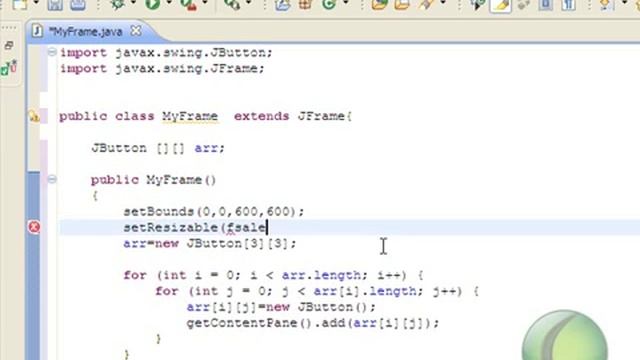Viewport: 640px width, 360px height.
Task: Expand the Run button dropdown arrow
Action: (169, 3)
